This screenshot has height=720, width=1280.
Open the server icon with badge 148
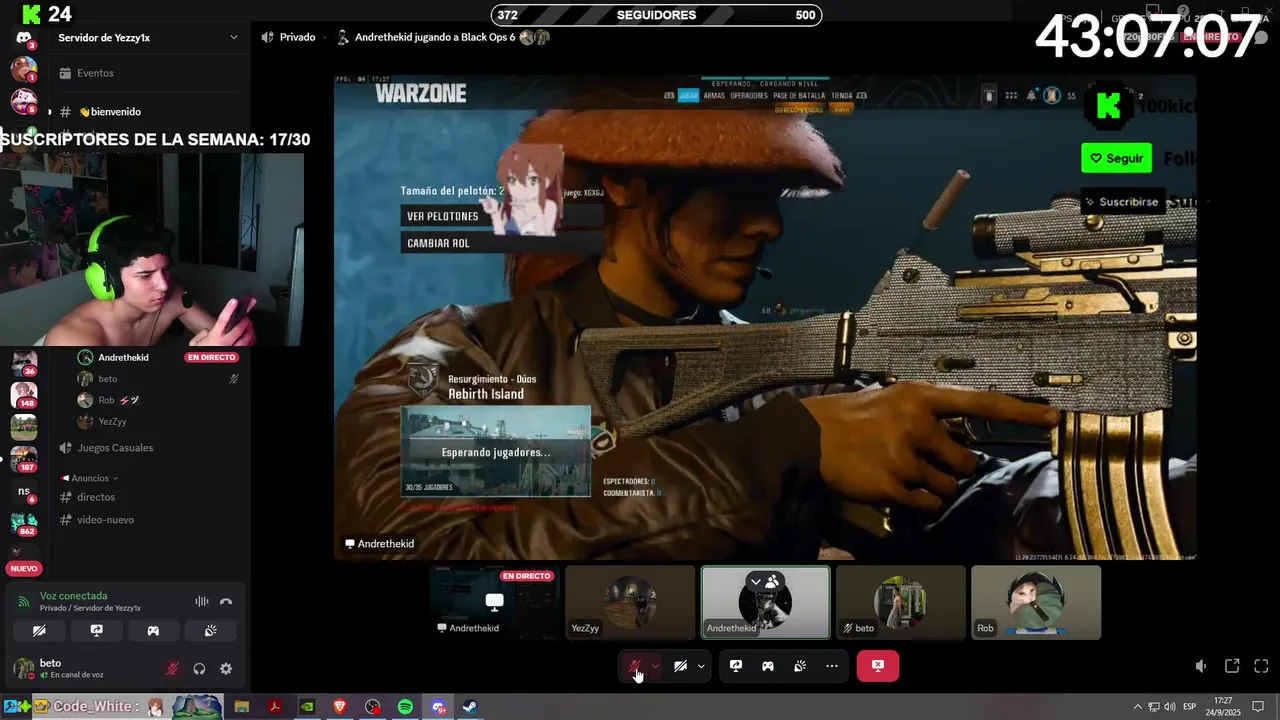click(24, 396)
